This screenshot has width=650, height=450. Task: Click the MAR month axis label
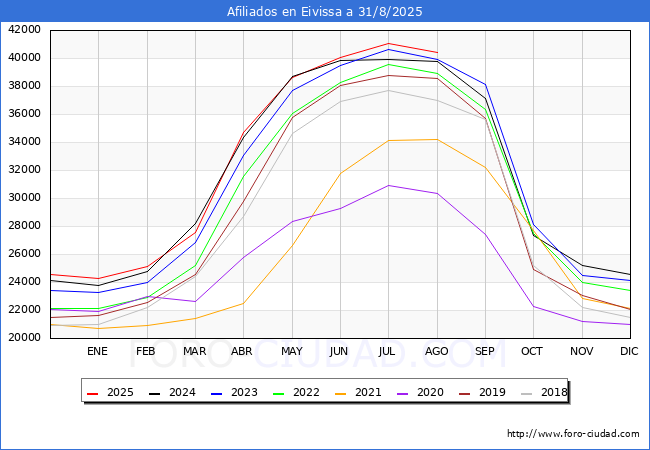tap(194, 351)
